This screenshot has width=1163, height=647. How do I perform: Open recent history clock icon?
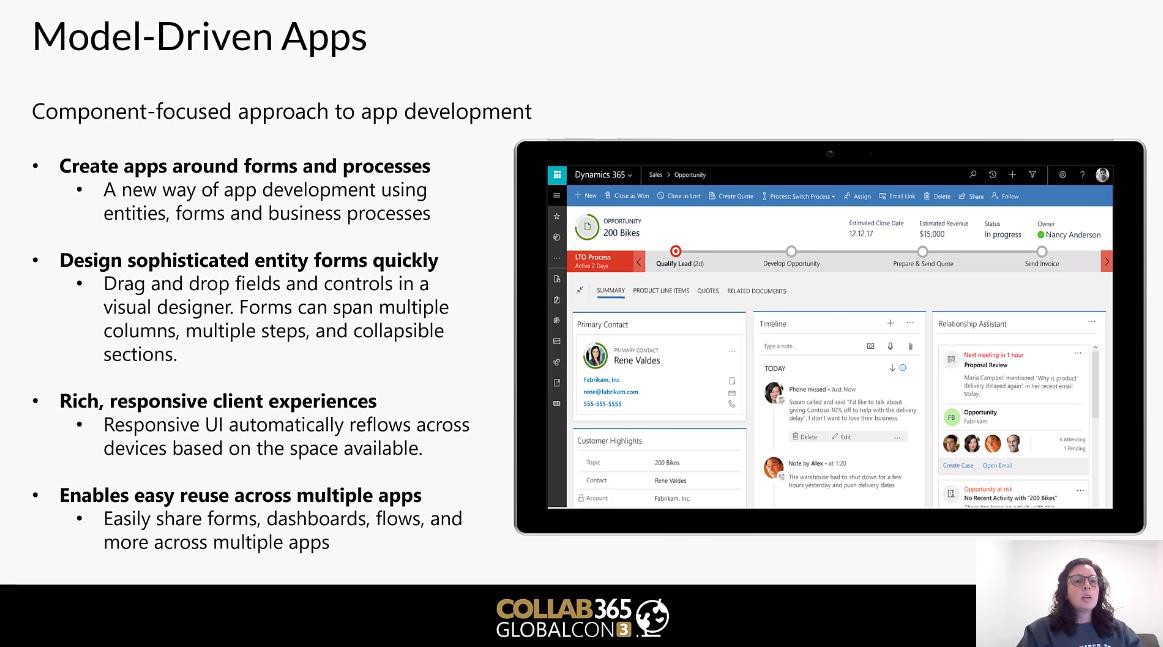[x=992, y=174]
